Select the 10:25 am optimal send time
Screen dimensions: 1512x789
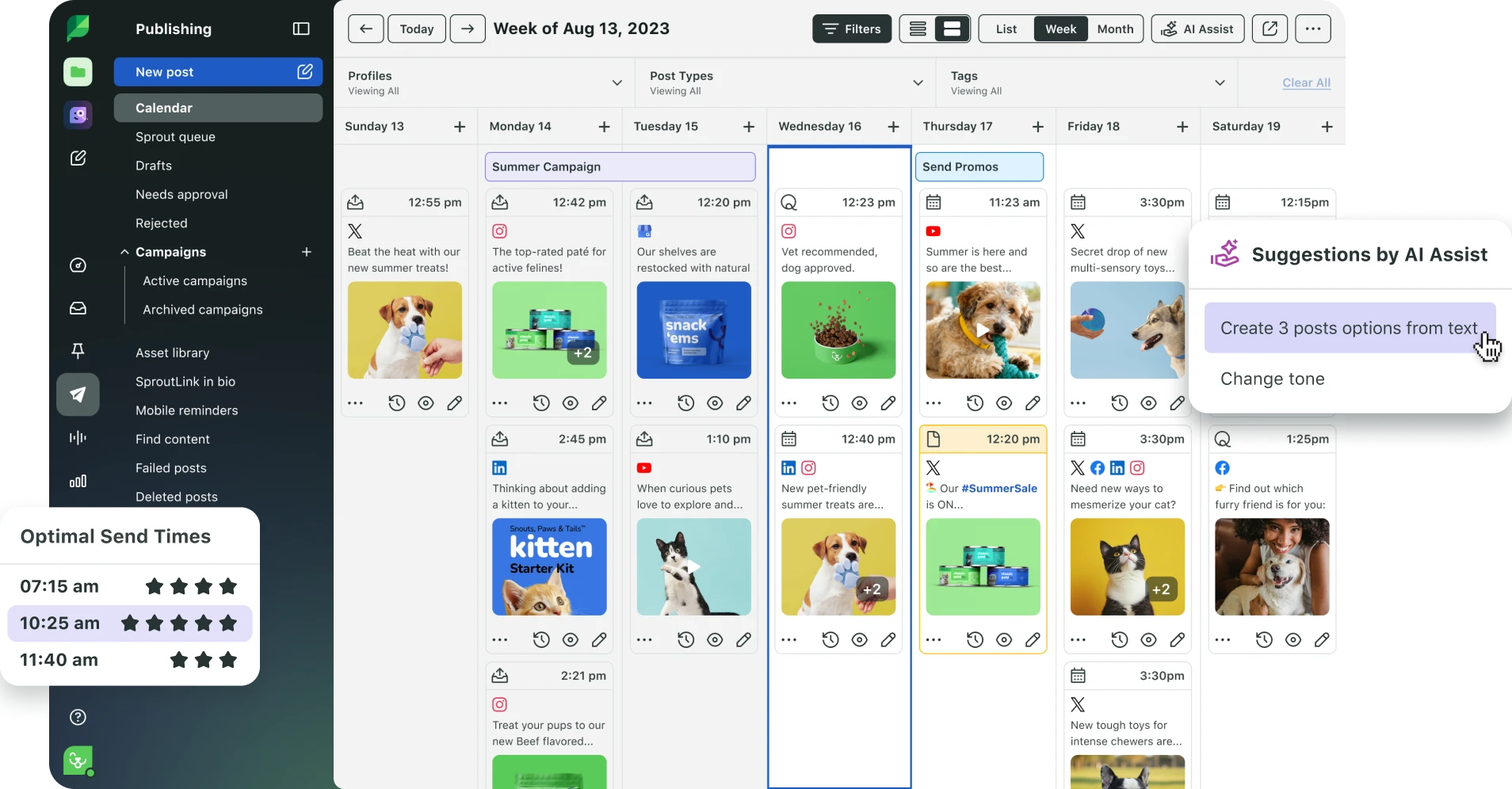point(130,623)
